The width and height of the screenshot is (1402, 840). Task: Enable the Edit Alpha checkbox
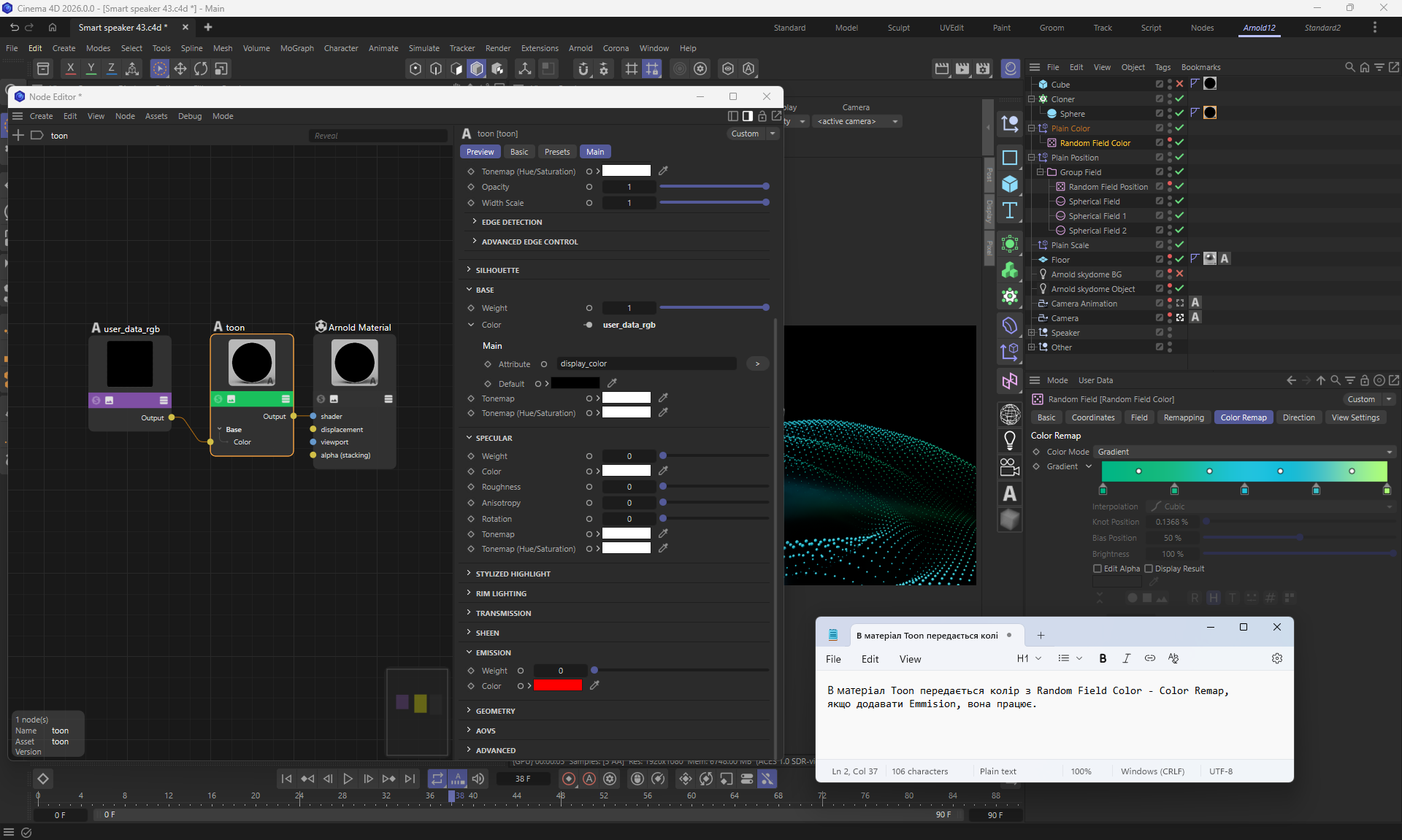point(1097,569)
